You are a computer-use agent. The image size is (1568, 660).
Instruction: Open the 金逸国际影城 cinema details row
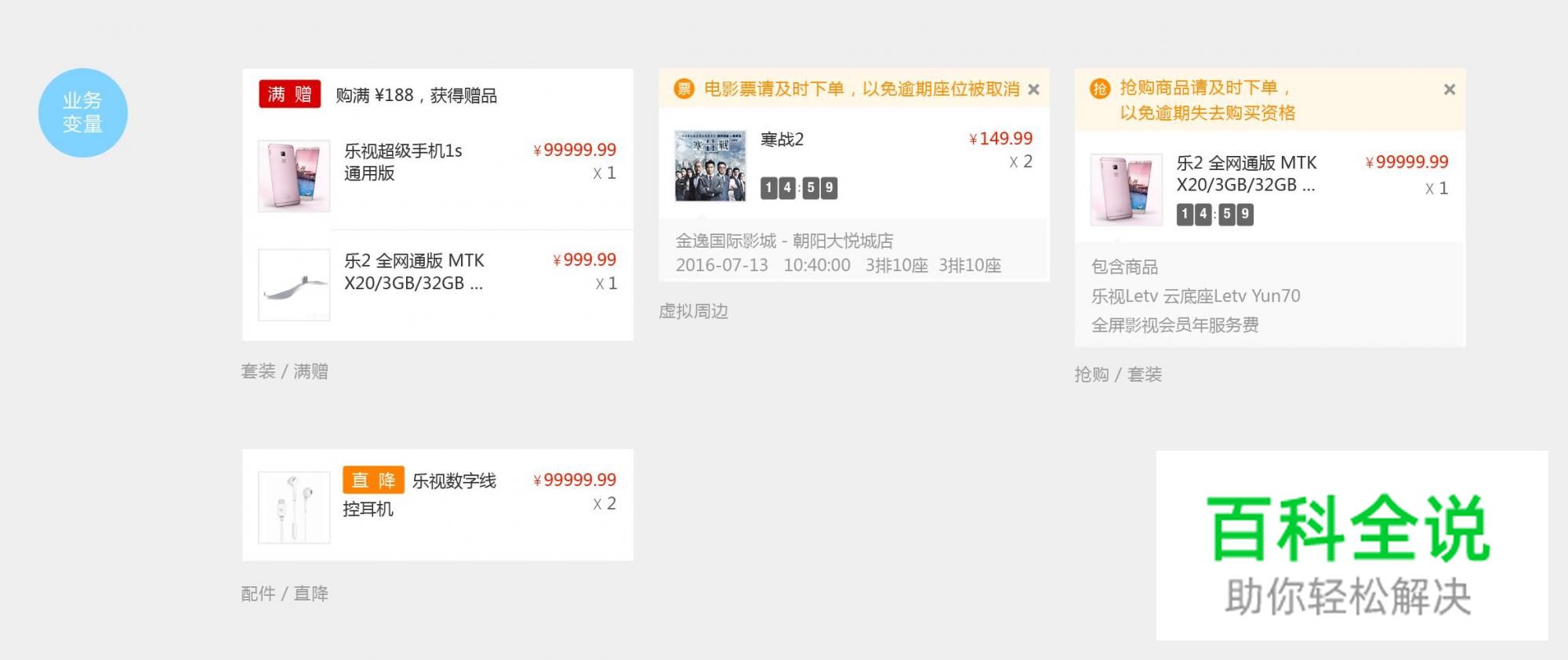point(788,241)
